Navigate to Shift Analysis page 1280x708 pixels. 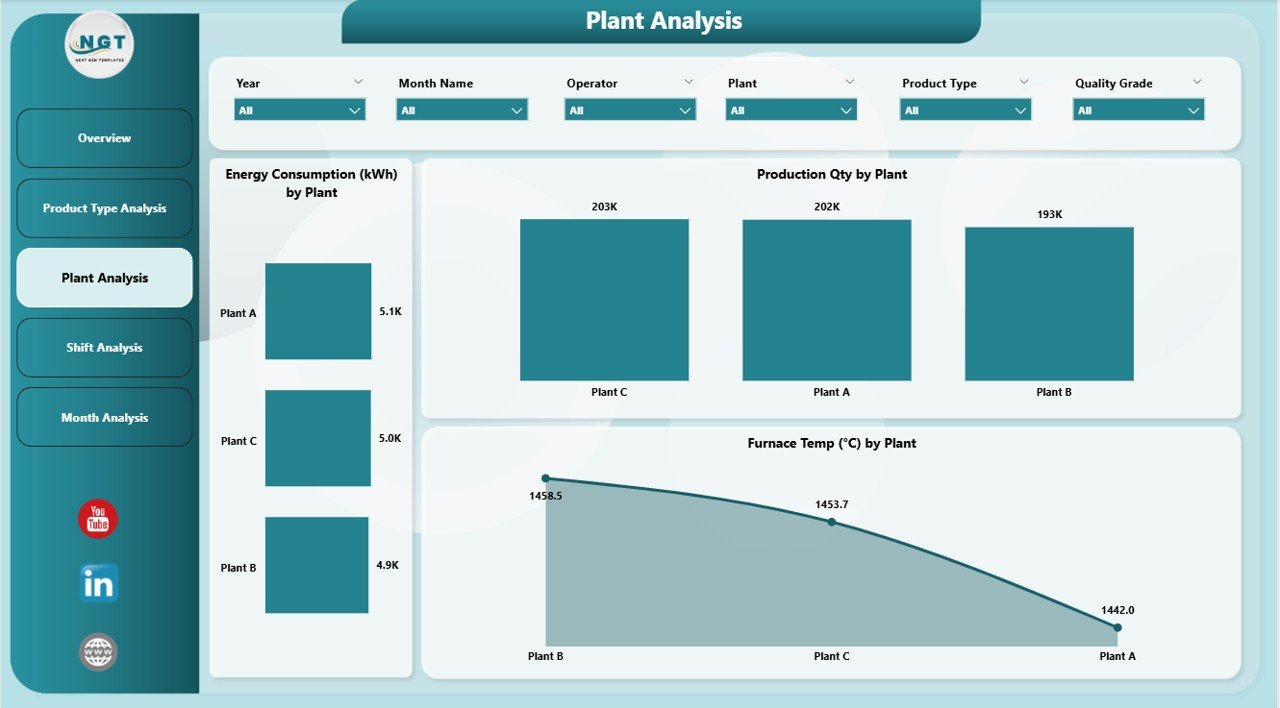coord(104,347)
